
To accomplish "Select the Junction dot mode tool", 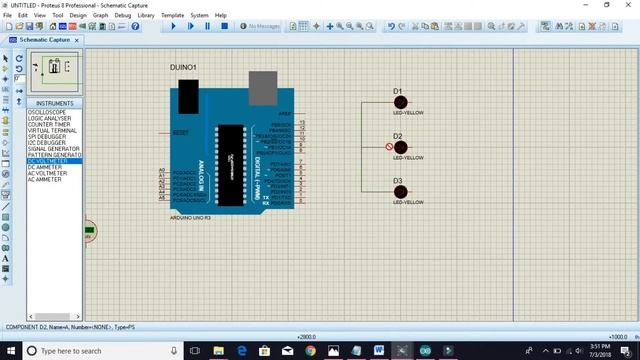I will click(x=5, y=79).
